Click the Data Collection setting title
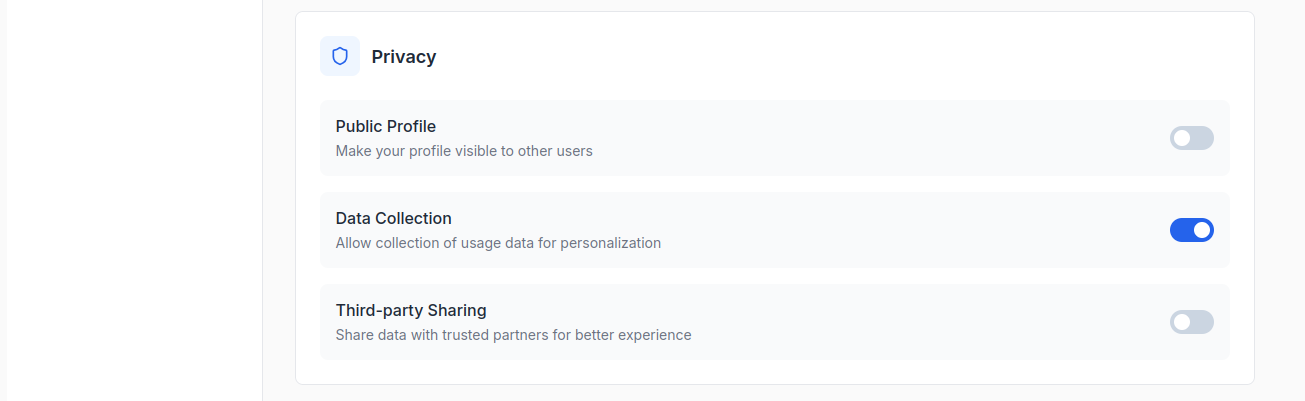This screenshot has height=401, width=1305. pyautogui.click(x=393, y=218)
